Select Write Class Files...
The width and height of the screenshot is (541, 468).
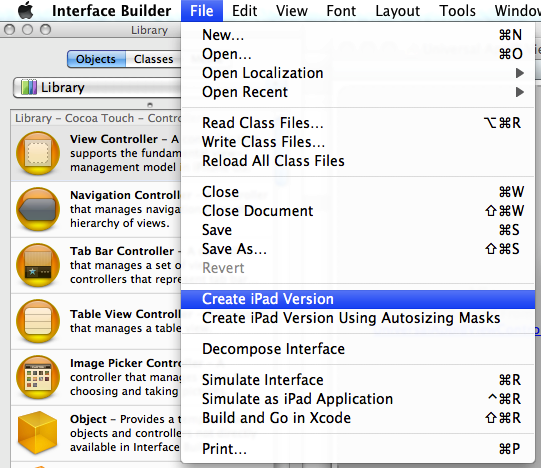(358, 142)
